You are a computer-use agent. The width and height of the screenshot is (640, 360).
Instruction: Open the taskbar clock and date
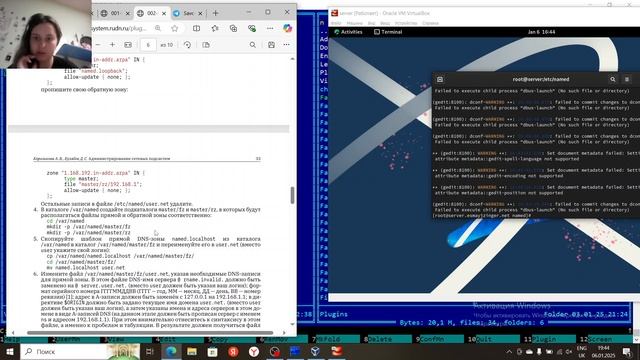point(603,351)
